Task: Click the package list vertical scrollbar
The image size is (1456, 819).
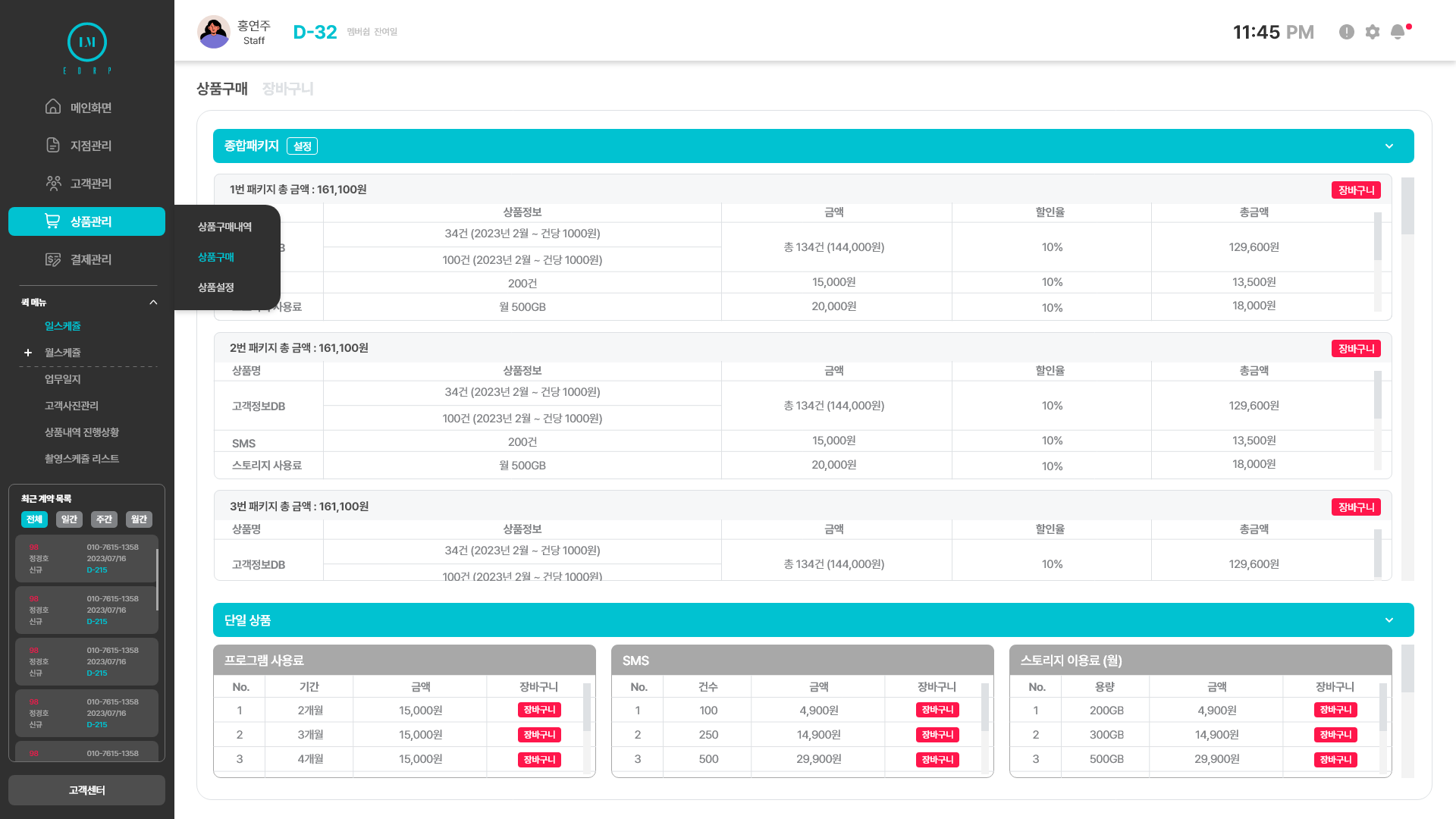Action: [1407, 206]
